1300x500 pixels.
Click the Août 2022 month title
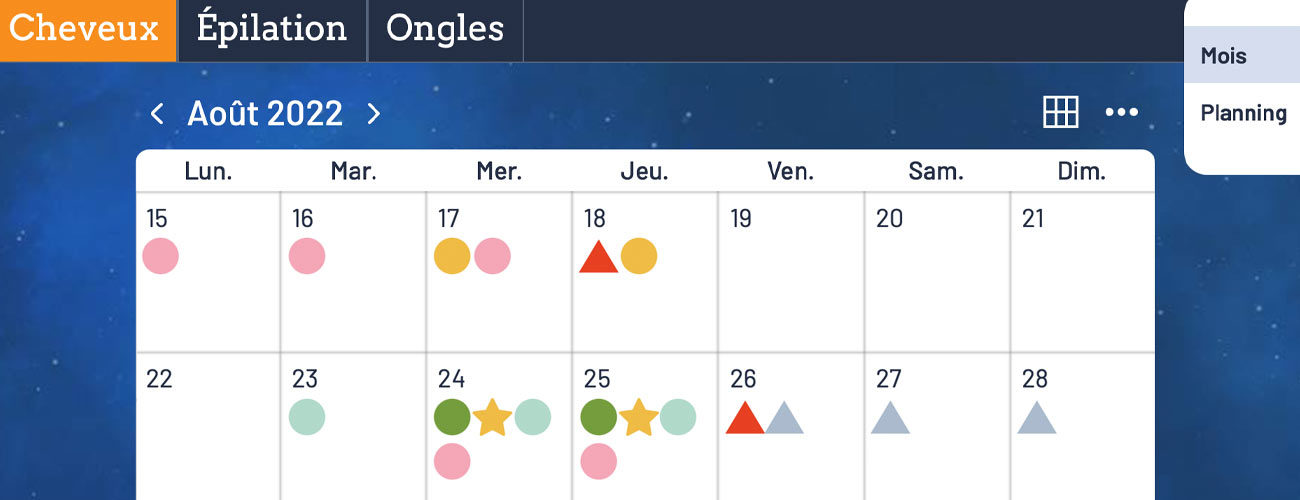click(265, 114)
